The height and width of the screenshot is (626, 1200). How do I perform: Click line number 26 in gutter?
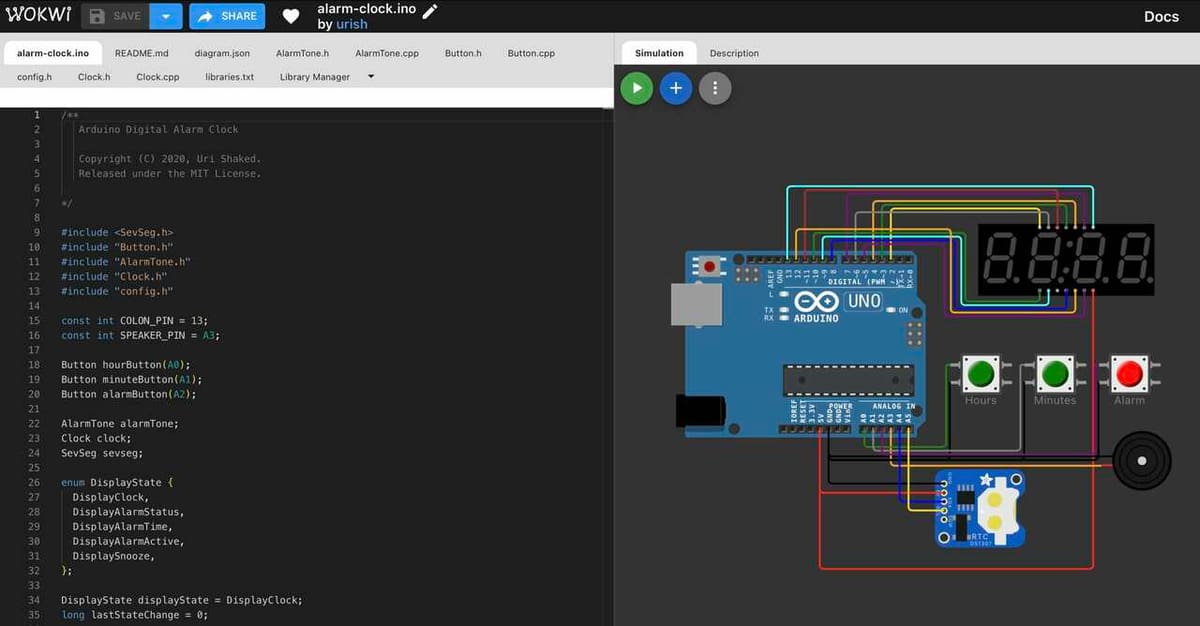pyautogui.click(x=36, y=482)
